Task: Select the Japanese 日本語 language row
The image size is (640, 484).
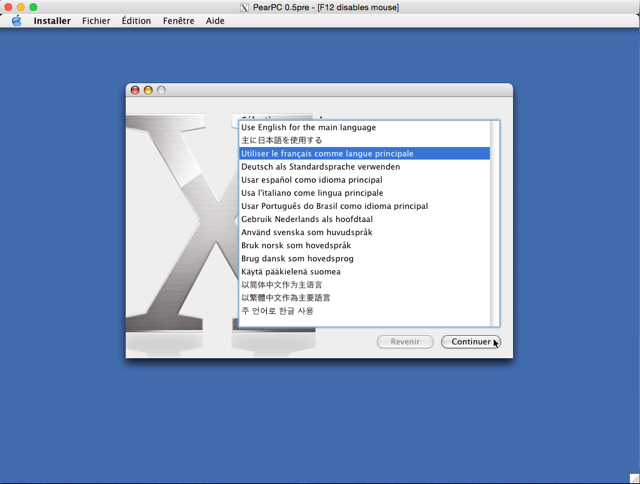Action: (364, 140)
